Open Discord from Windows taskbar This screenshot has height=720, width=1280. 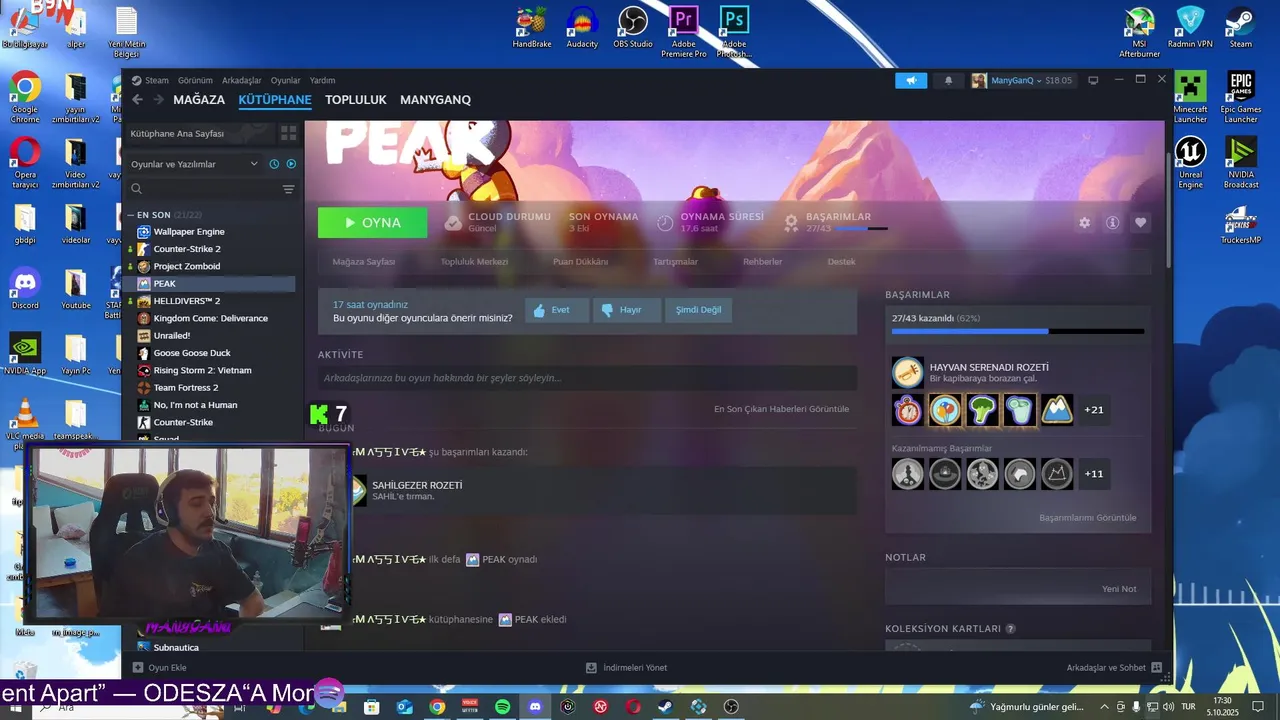click(535, 707)
